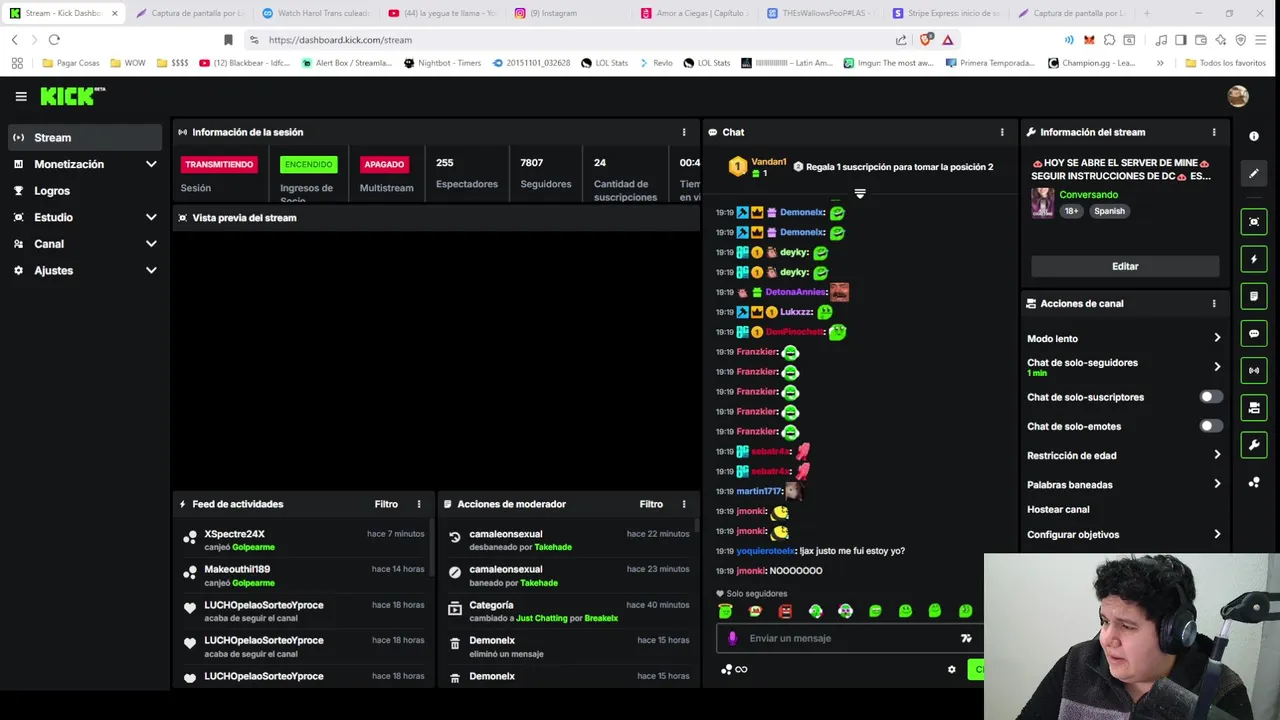Viewport: 1280px width, 720px height.
Task: Toggle the stream preview widget icon
Action: [1254, 222]
